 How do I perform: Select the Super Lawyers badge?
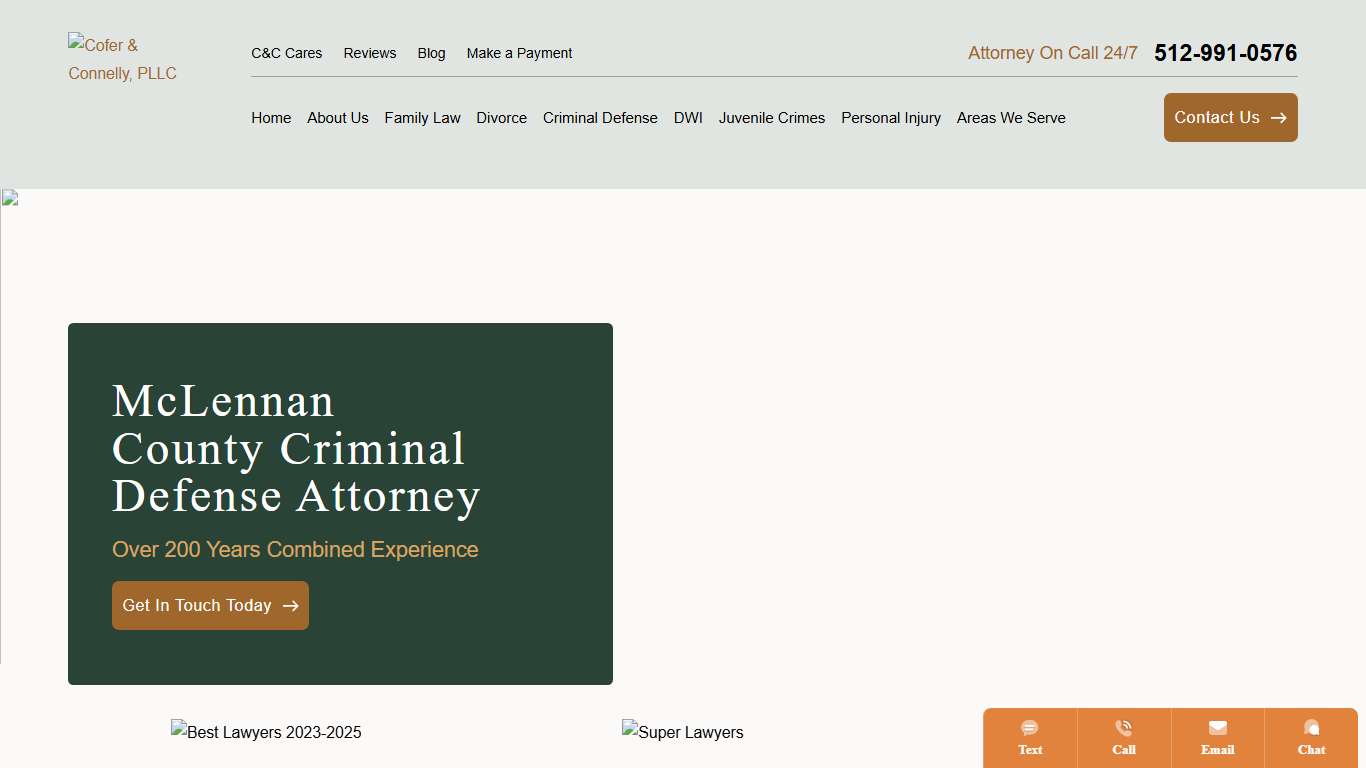click(683, 732)
